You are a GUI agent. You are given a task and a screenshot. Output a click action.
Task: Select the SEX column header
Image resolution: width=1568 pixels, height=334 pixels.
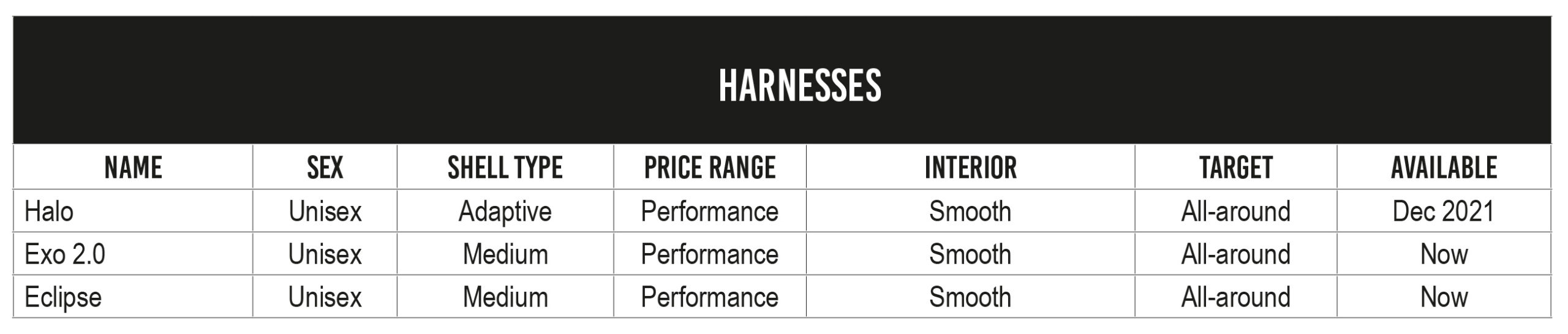click(325, 168)
